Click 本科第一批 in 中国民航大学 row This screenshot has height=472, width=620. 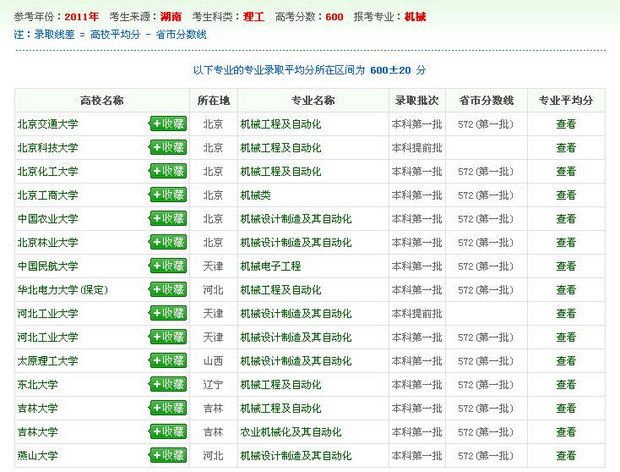417,266
